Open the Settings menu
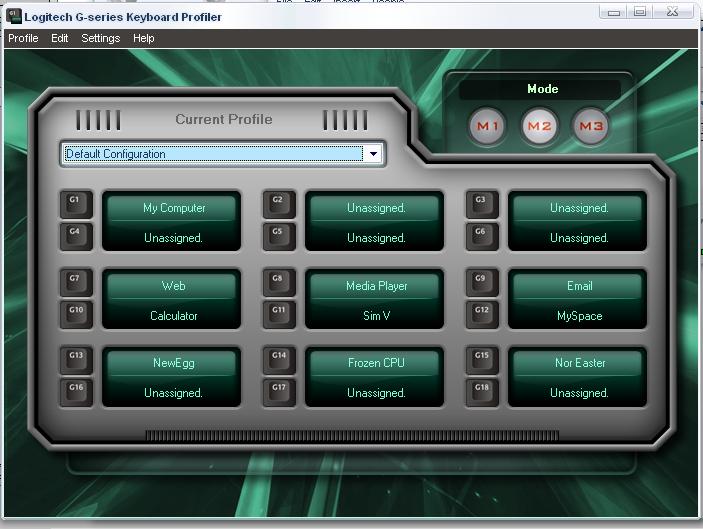 [101, 39]
